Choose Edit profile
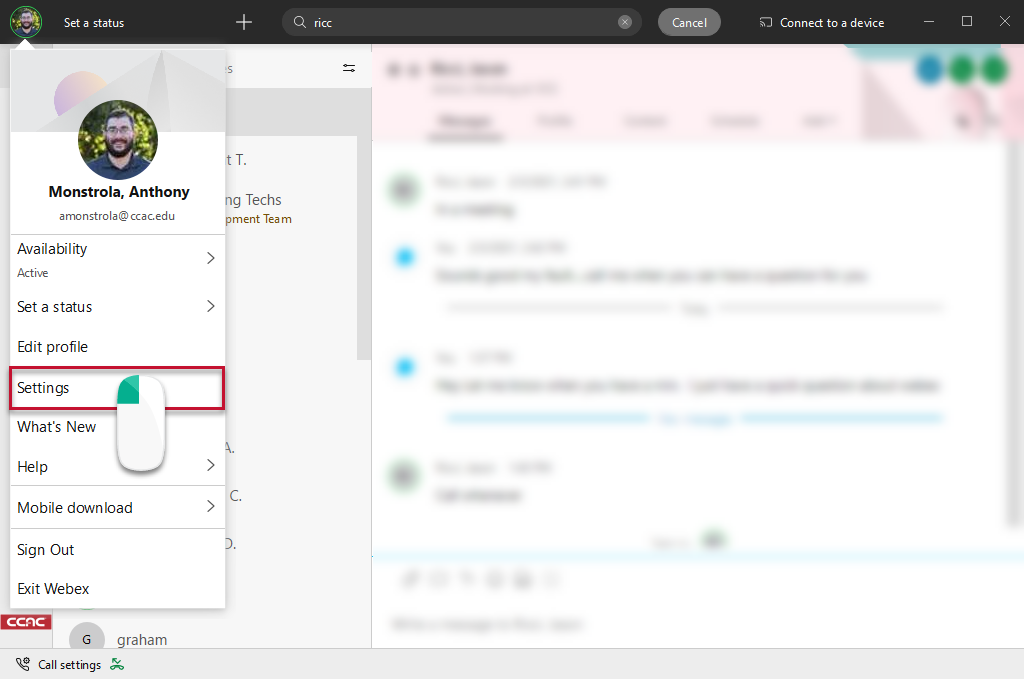Viewport: 1024px width, 679px height. coord(118,347)
